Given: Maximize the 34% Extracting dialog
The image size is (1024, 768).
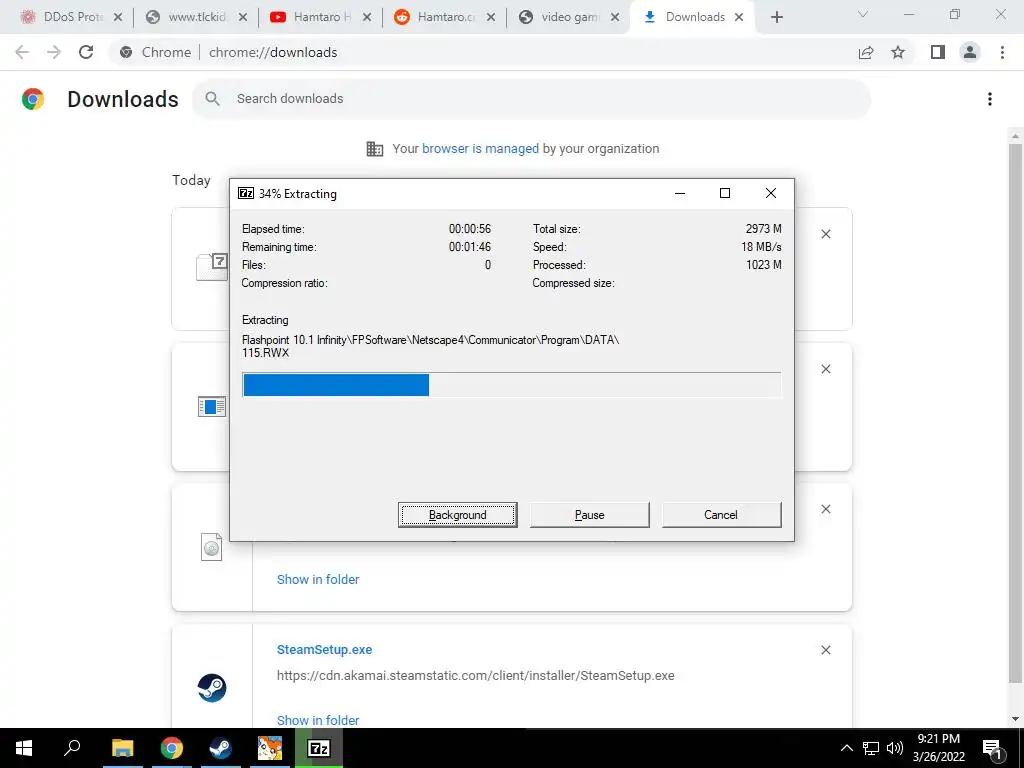Looking at the screenshot, I should click(x=724, y=193).
